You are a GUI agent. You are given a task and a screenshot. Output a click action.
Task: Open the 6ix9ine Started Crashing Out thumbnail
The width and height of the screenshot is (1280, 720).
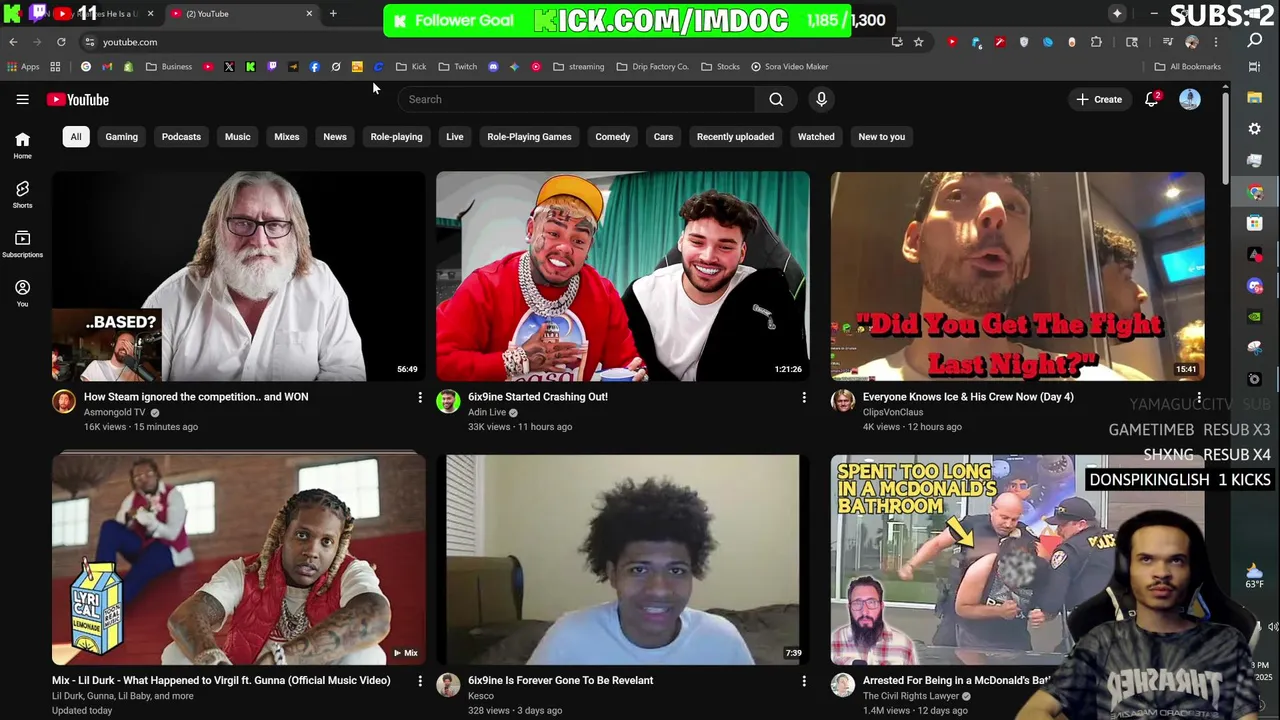pyautogui.click(x=623, y=276)
